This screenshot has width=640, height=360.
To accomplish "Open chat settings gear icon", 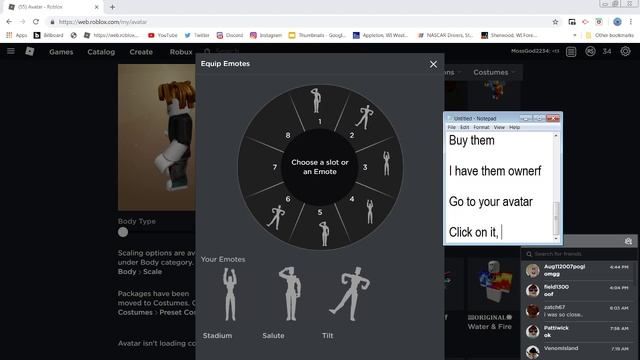I will pyautogui.click(x=628, y=241).
